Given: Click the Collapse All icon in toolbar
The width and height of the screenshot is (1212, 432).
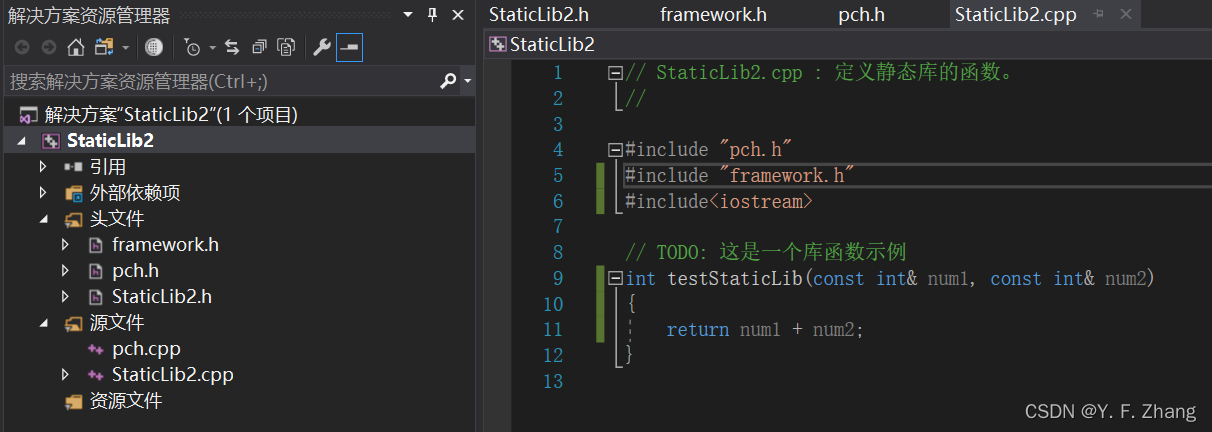Looking at the screenshot, I should (x=259, y=47).
